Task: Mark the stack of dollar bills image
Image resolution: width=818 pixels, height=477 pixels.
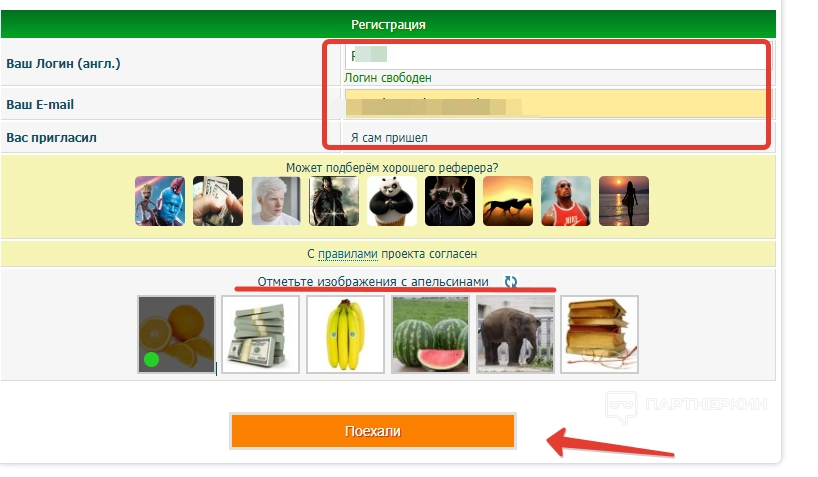Action: pos(261,335)
